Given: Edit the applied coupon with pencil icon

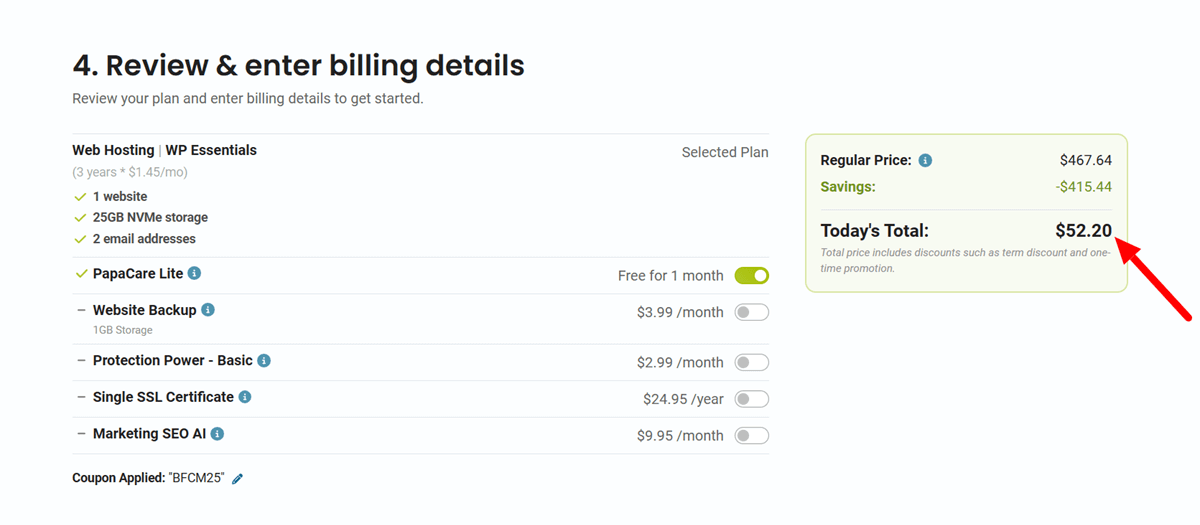Looking at the screenshot, I should (x=238, y=479).
